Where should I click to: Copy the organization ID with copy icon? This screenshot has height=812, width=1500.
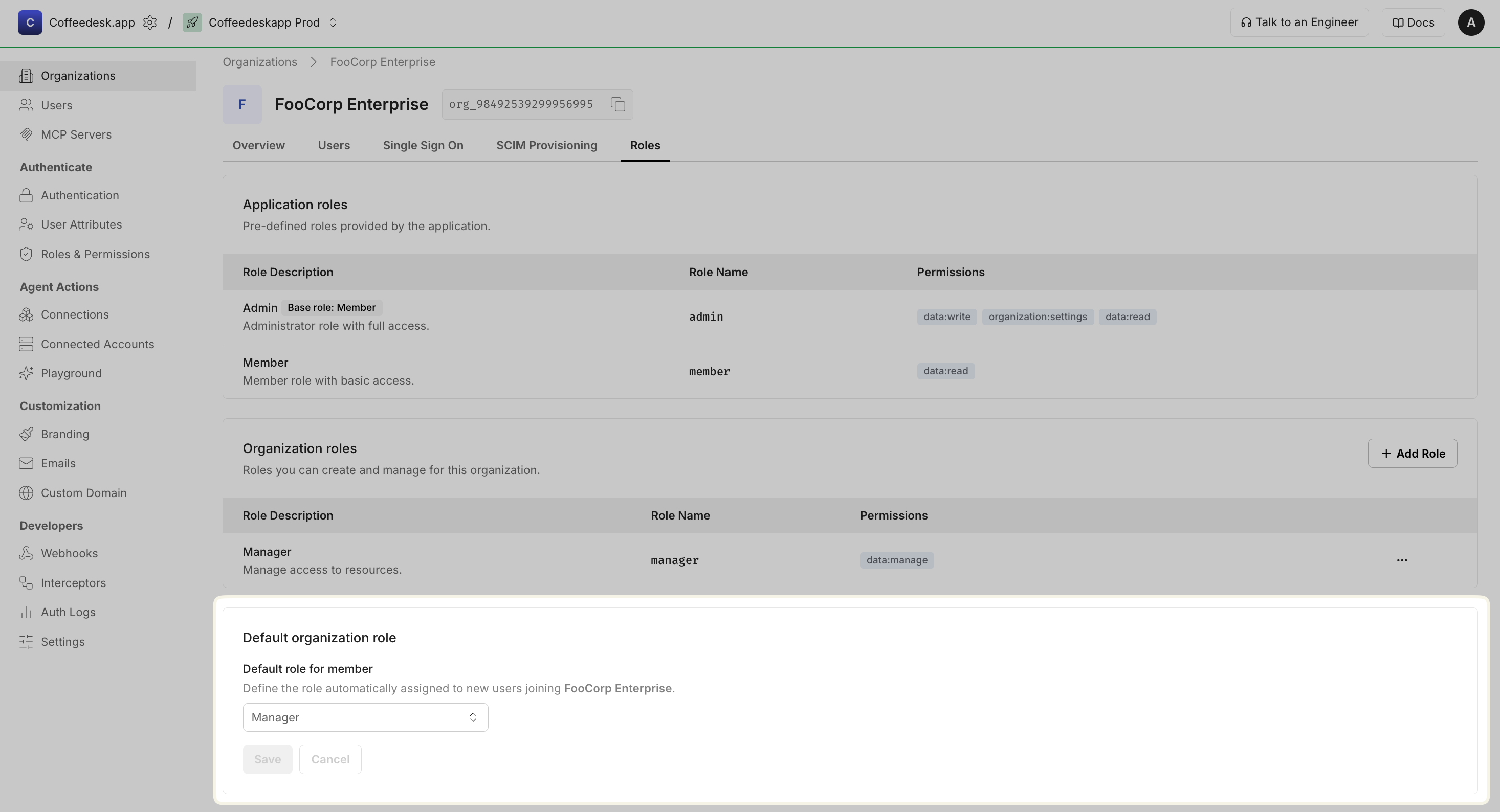pos(618,104)
